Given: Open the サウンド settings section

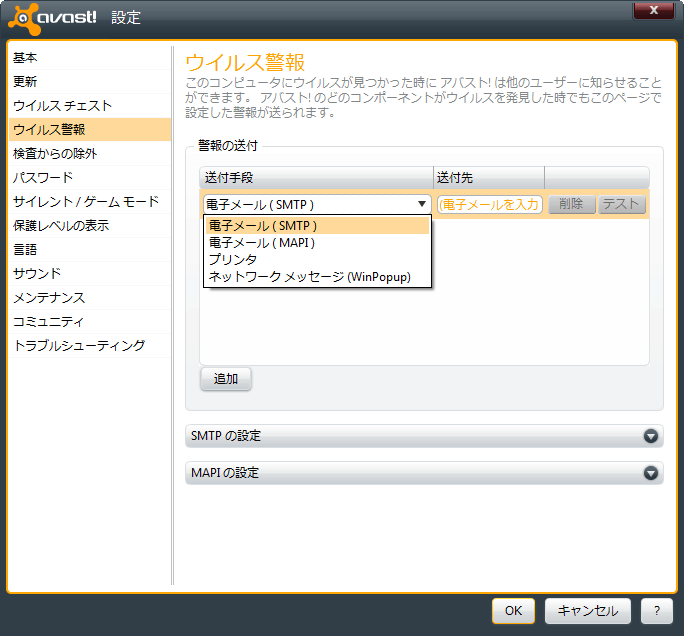Looking at the screenshot, I should coord(90,274).
